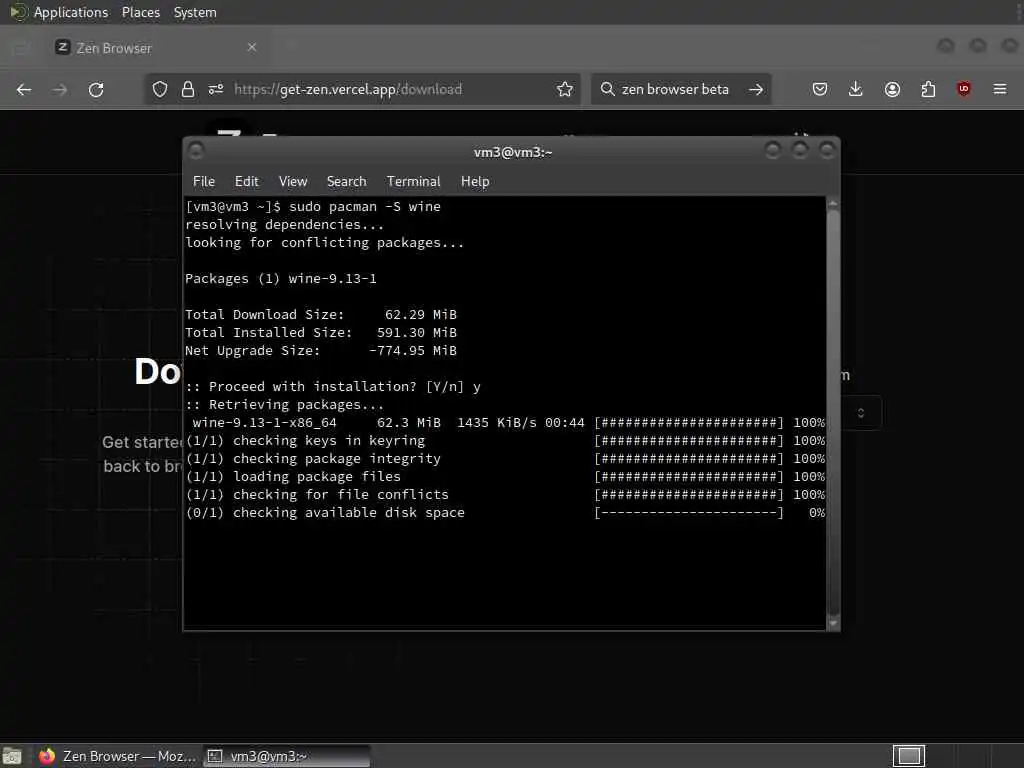Open site permissions icon in address bar
This screenshot has width=1024, height=768.
(216, 89)
